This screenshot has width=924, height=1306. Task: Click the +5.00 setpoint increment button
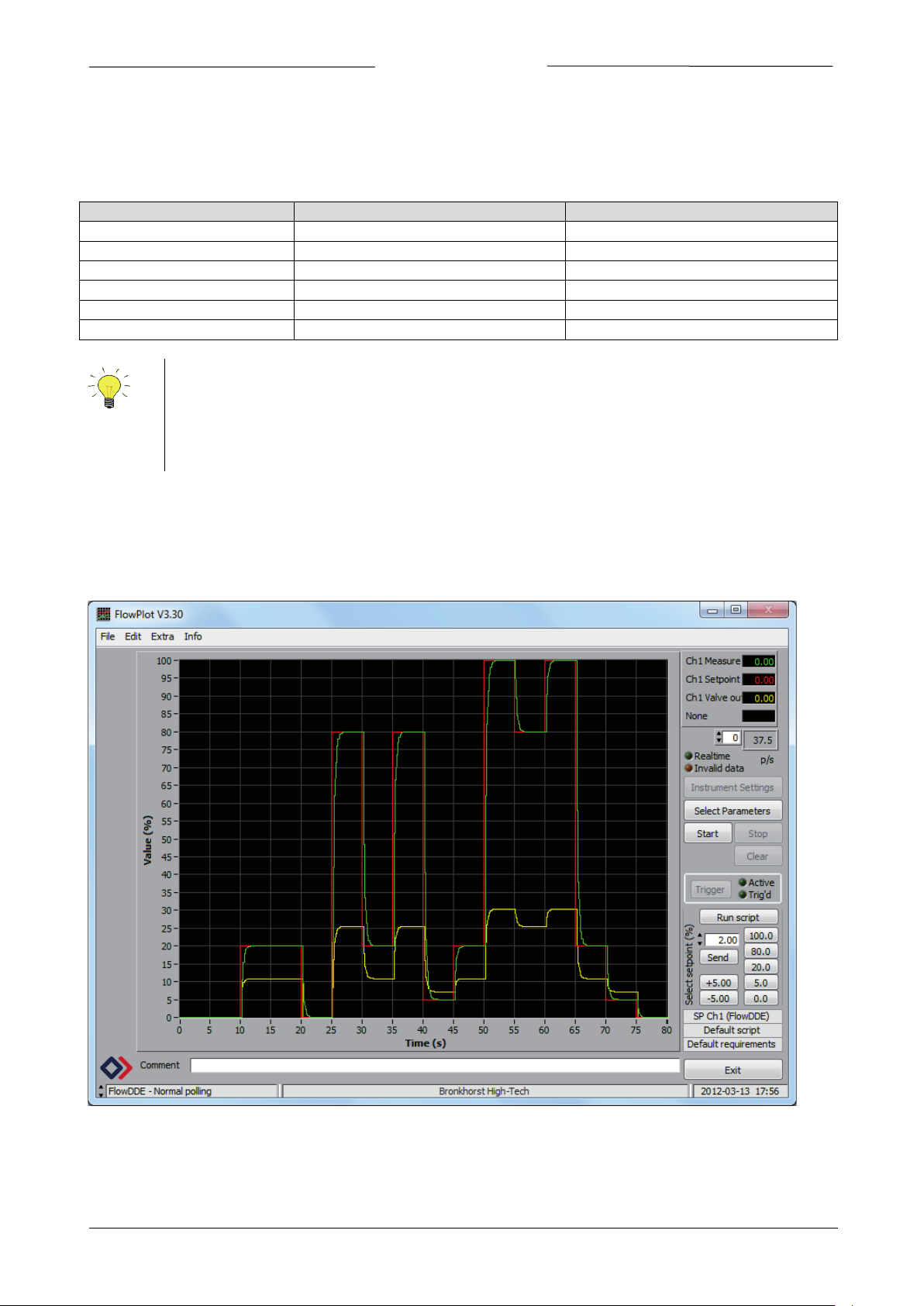[719, 983]
